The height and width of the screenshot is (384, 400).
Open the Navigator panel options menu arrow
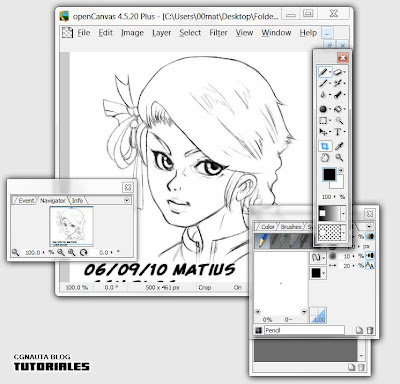tap(127, 200)
